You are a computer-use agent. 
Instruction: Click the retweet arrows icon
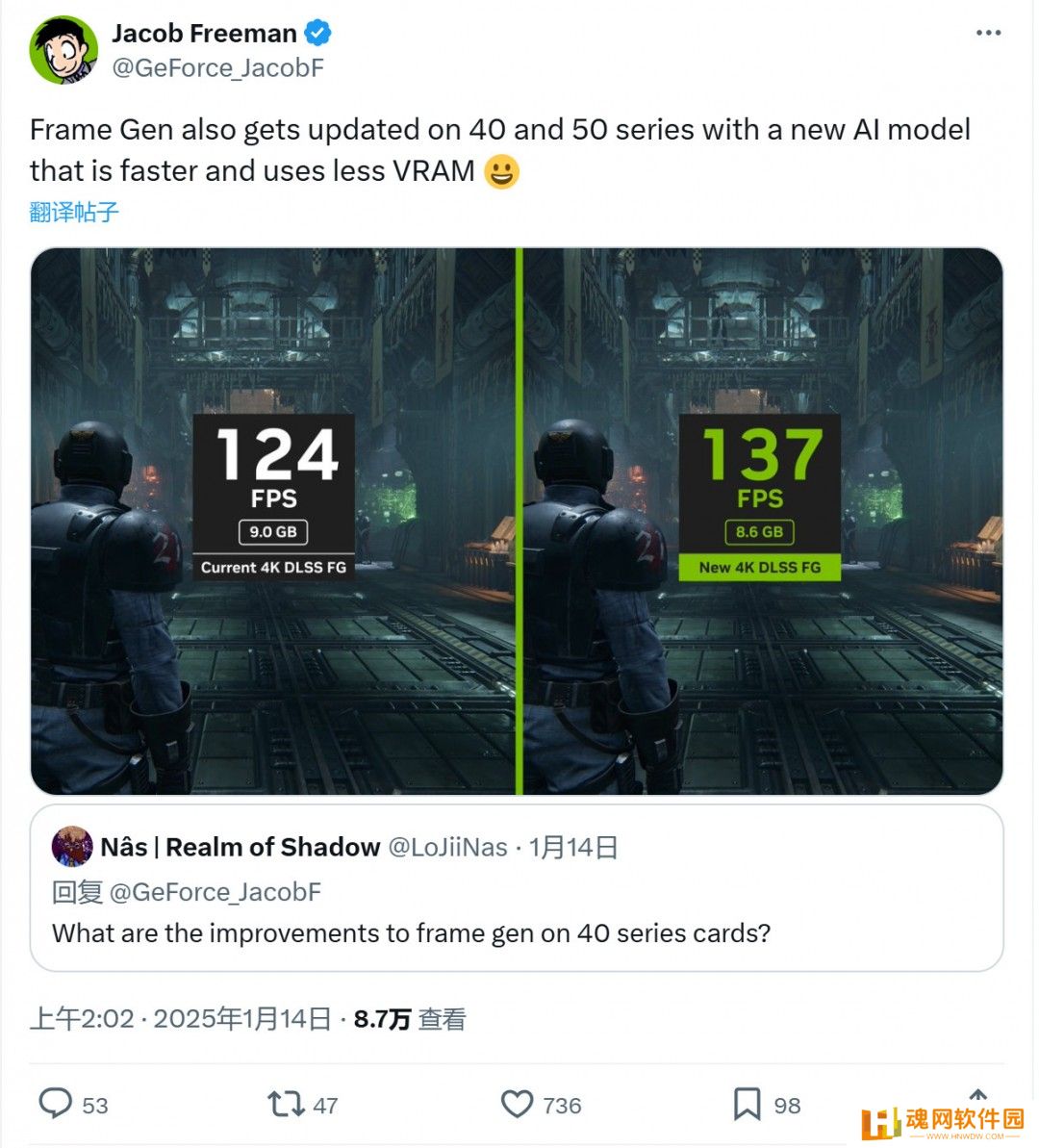286,1104
